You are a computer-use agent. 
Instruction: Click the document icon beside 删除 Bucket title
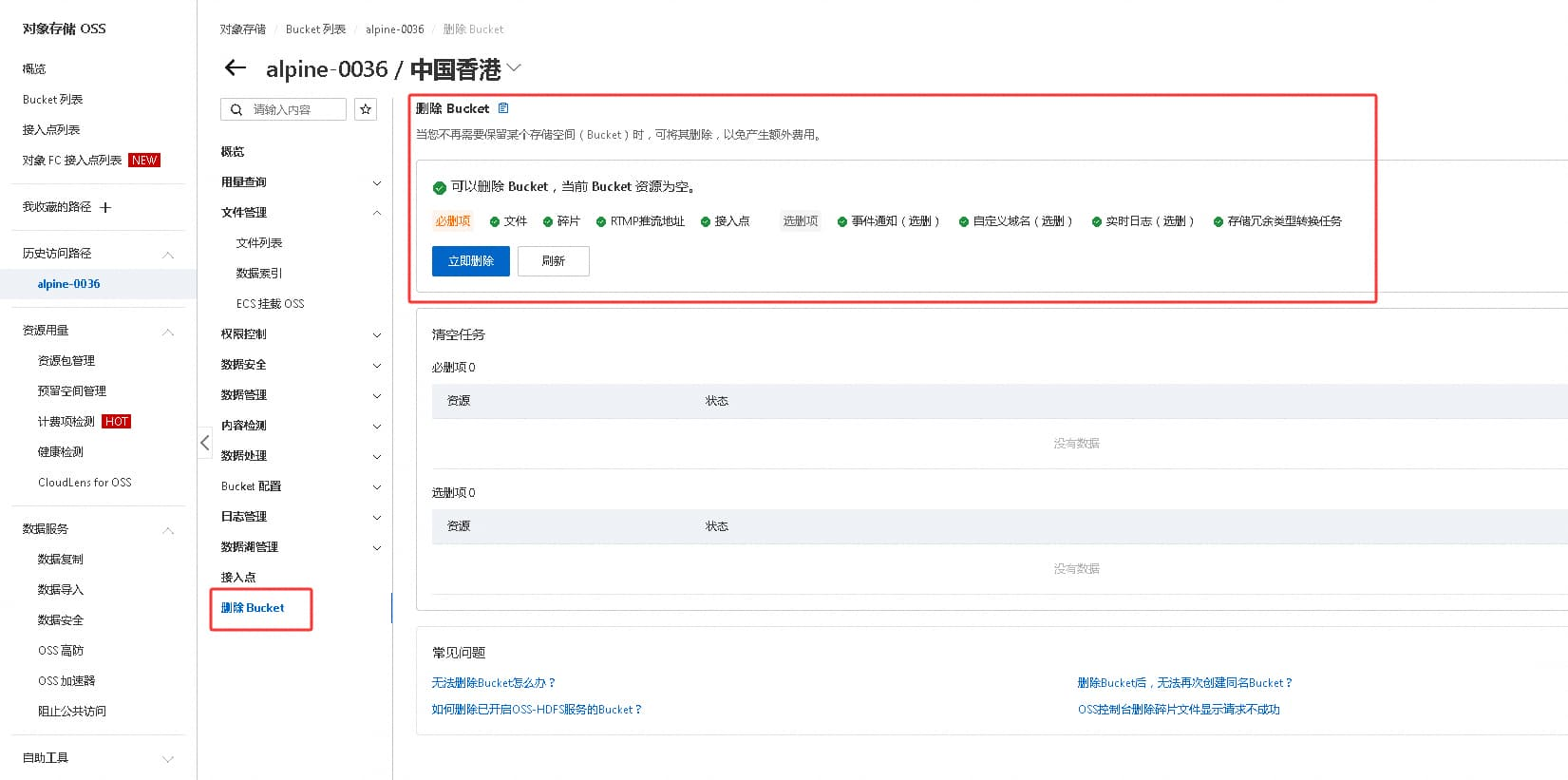point(503,108)
